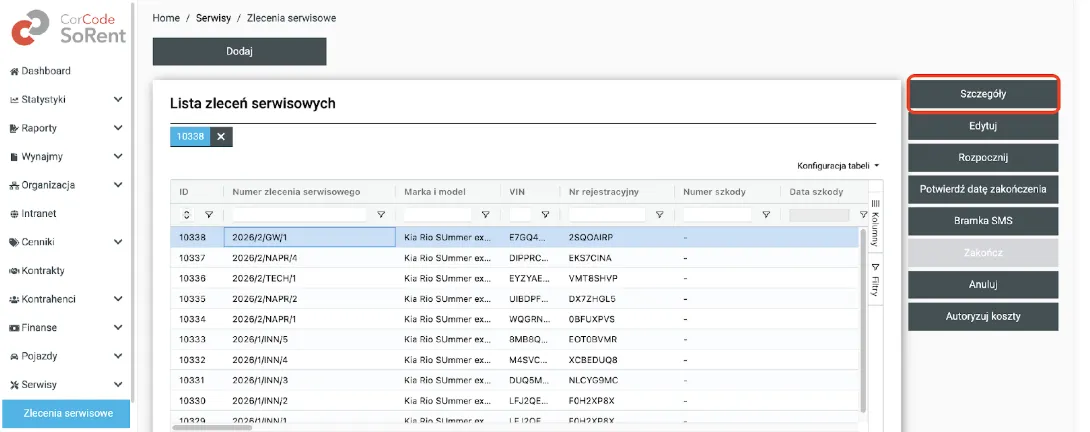
Task: Click the Autoryzuj koszty button
Action: (x=983, y=316)
